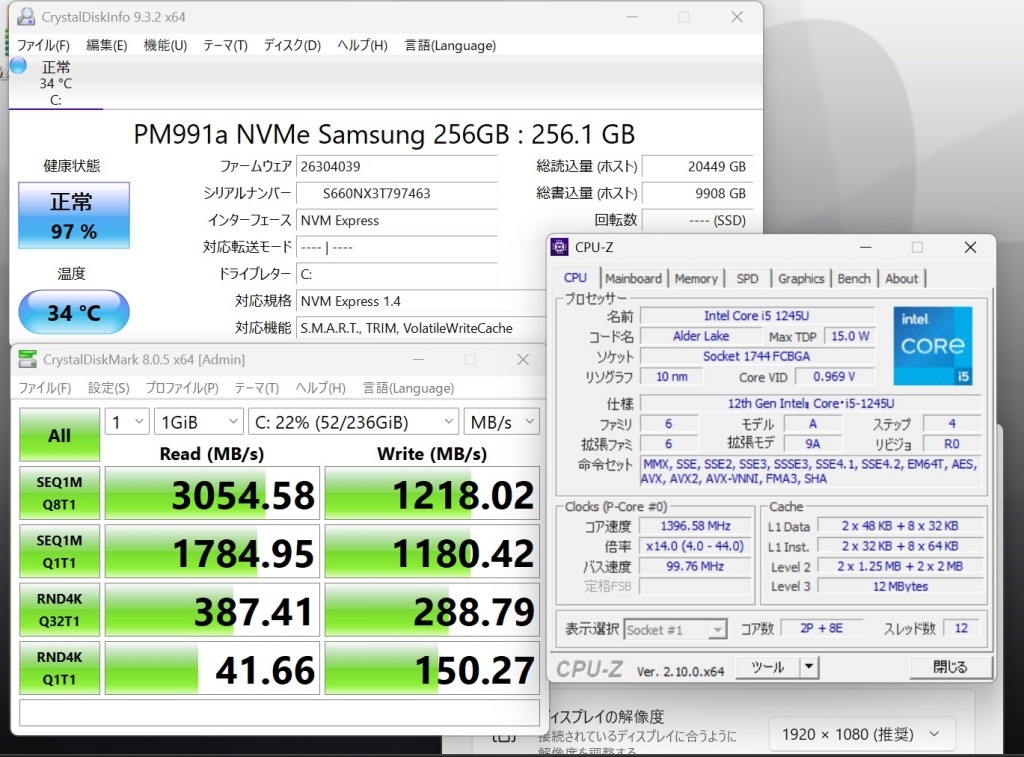
Task: Open 編集(E) menu in CrystalDiskInfo
Action: (106, 45)
